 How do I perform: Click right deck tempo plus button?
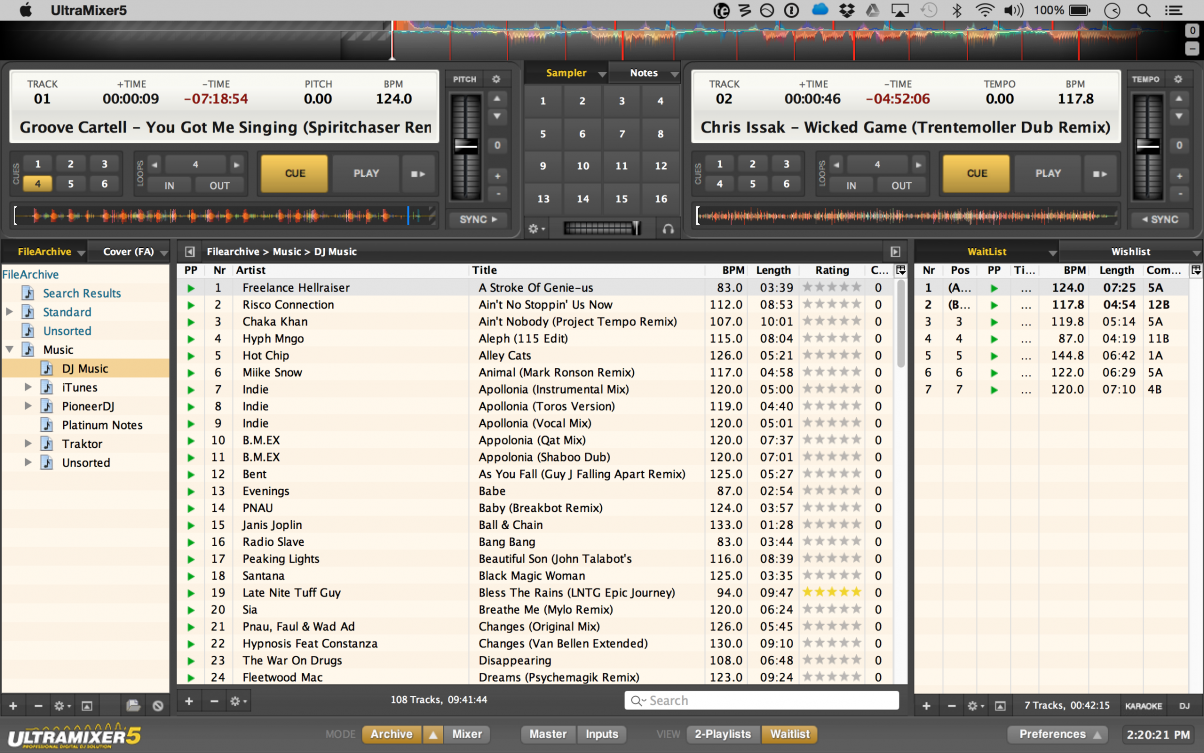coord(1178,176)
